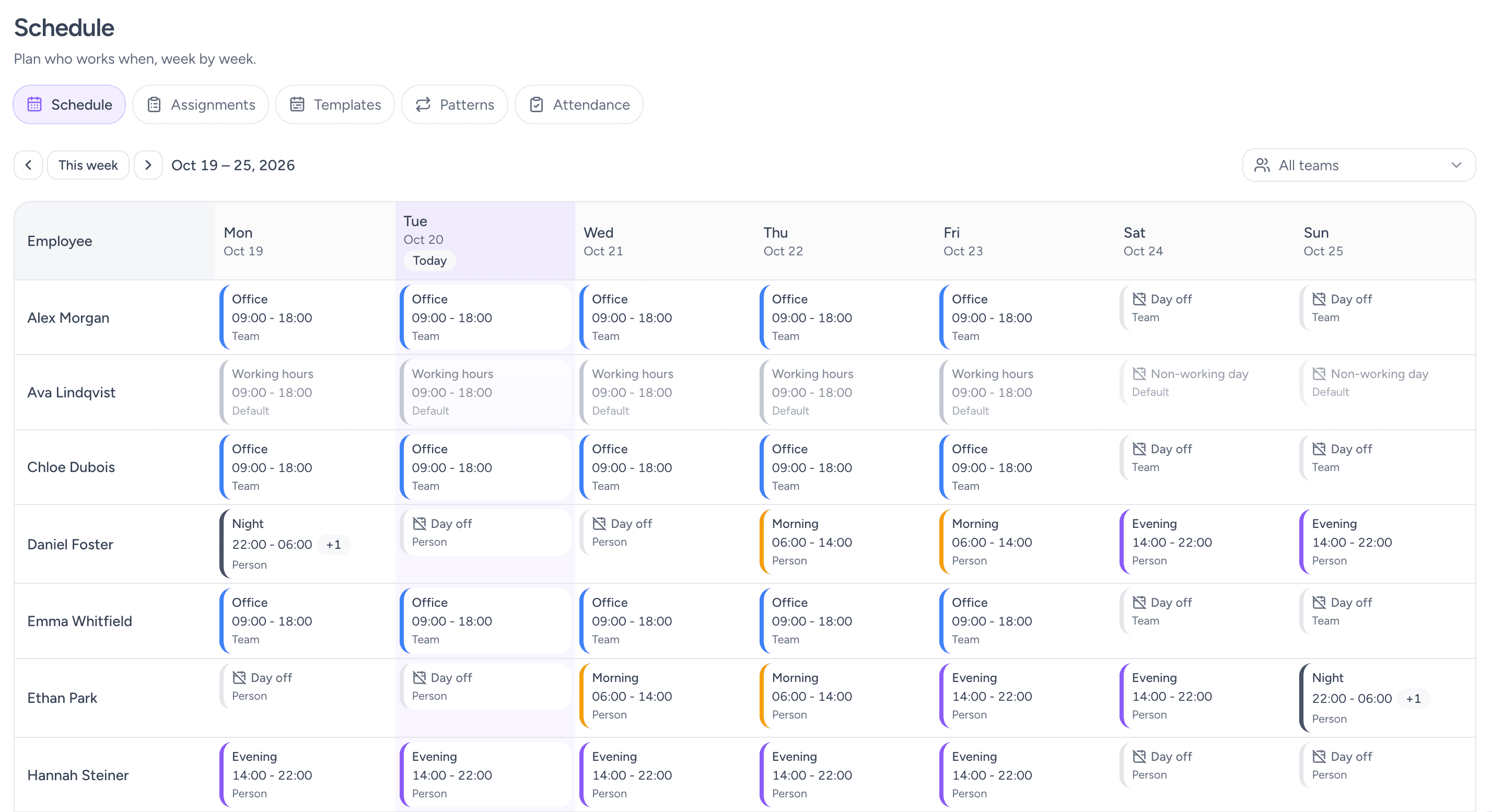
Task: Open the Patterns tab
Action: [x=454, y=105]
